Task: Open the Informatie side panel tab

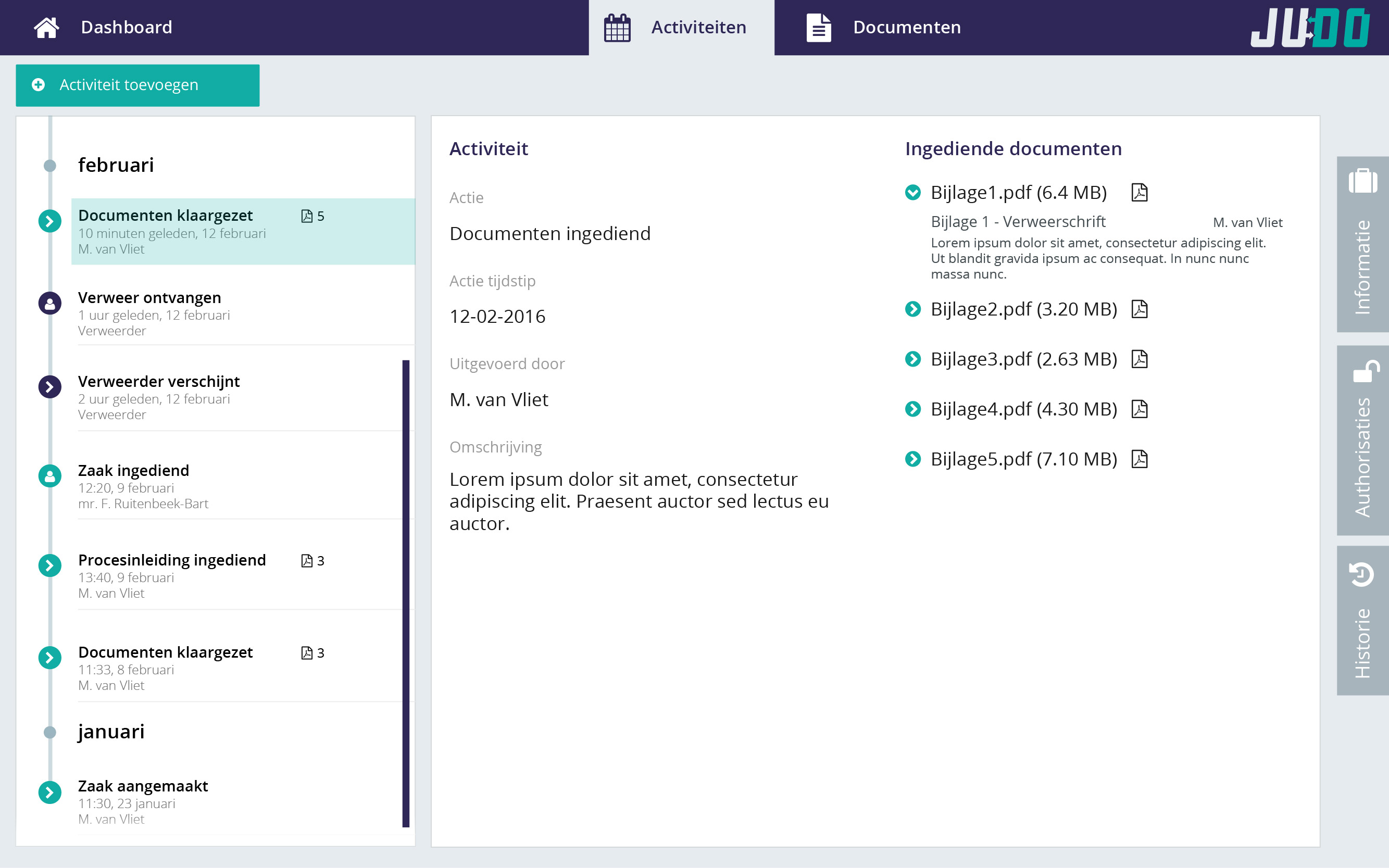Action: [1362, 244]
